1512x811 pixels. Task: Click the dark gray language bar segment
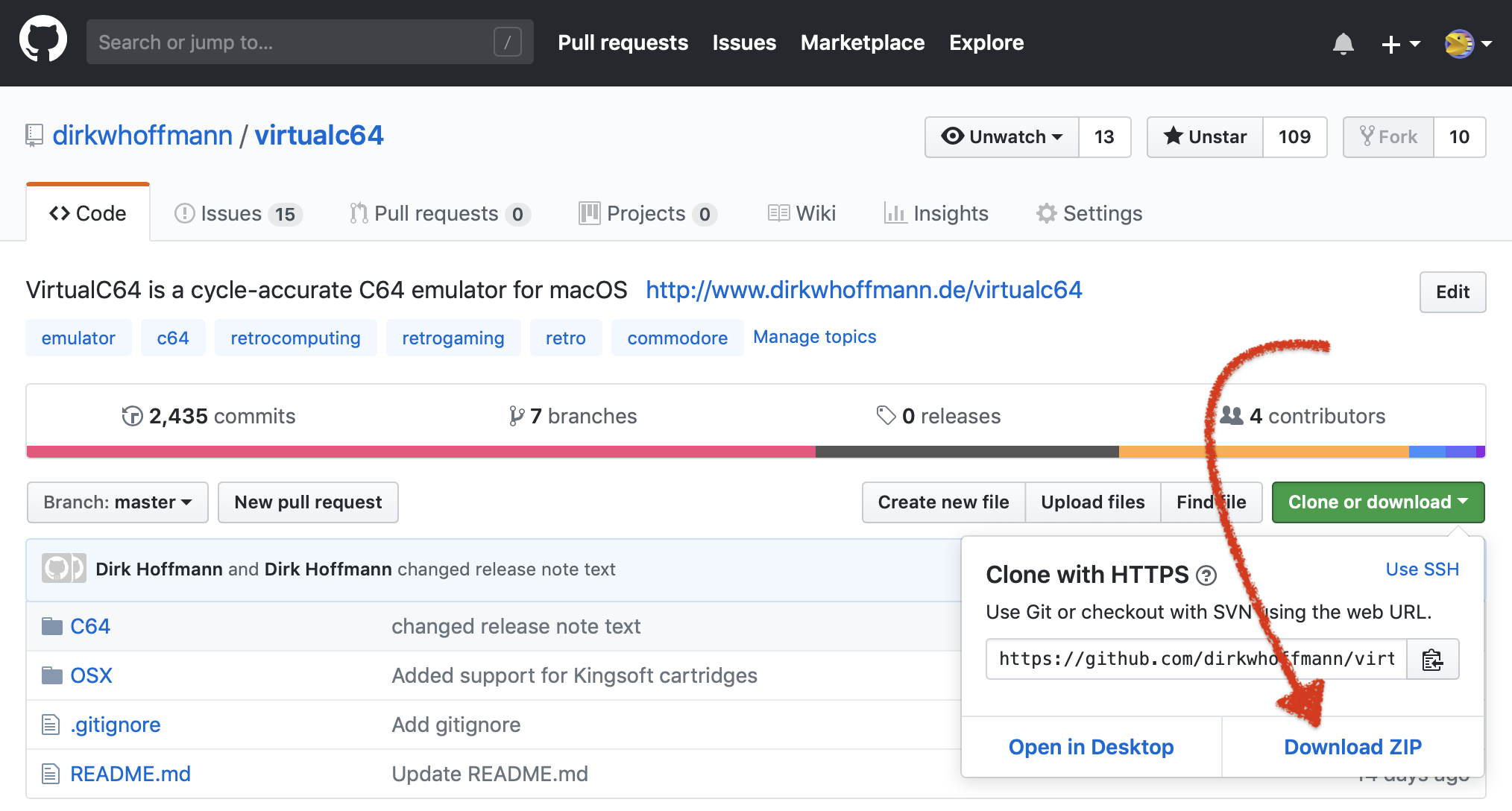coord(967,452)
